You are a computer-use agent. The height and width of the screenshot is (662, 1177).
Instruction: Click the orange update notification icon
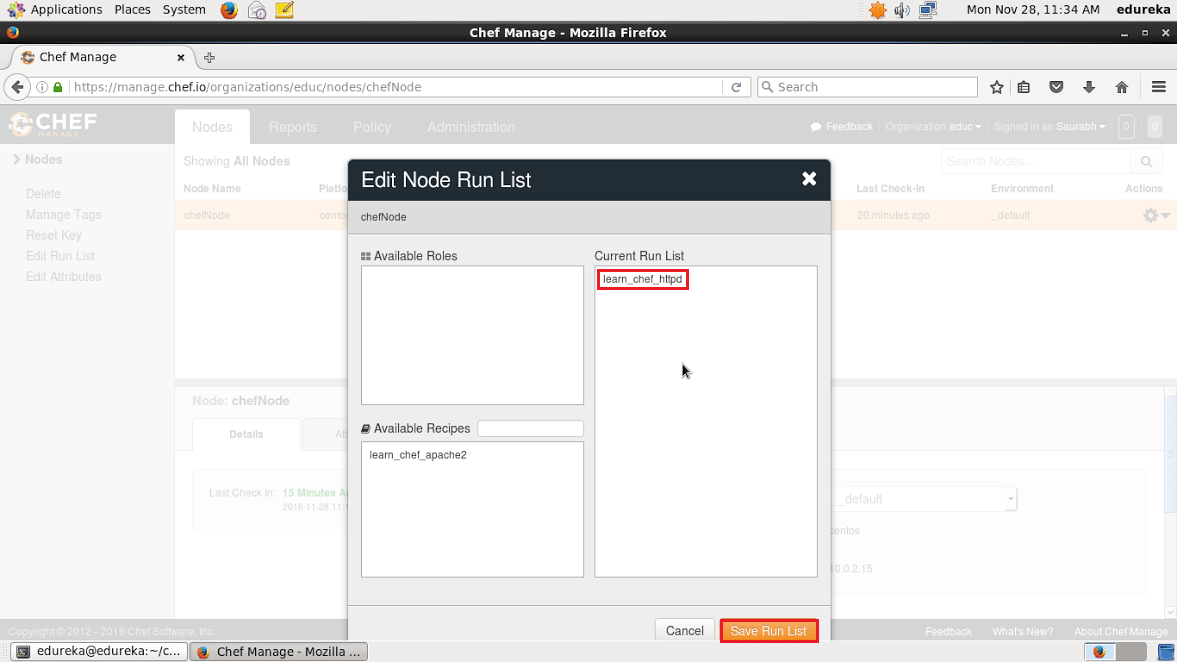[x=877, y=10]
